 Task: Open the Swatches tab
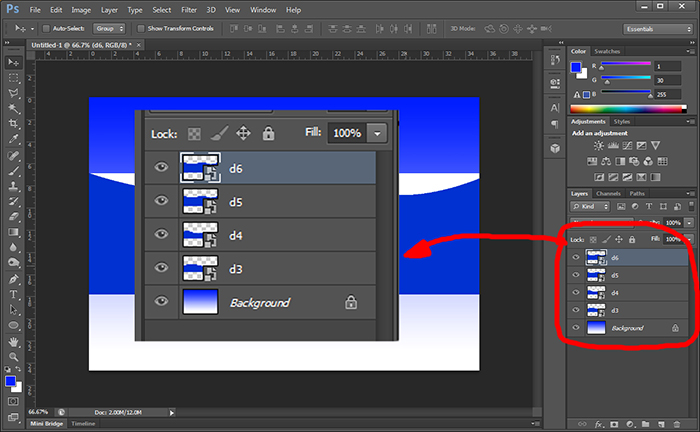(x=606, y=51)
